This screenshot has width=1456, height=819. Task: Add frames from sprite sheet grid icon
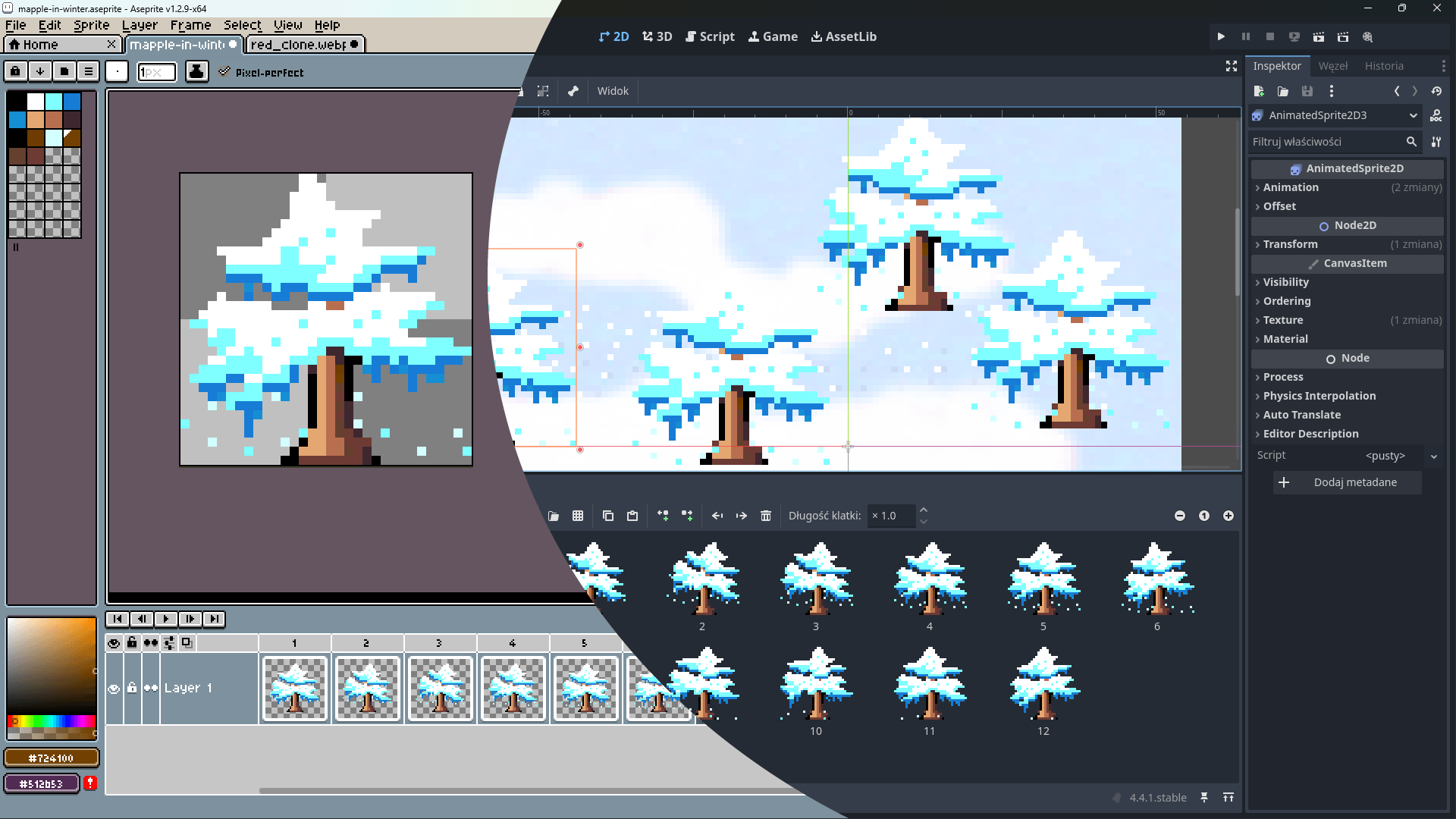point(578,516)
